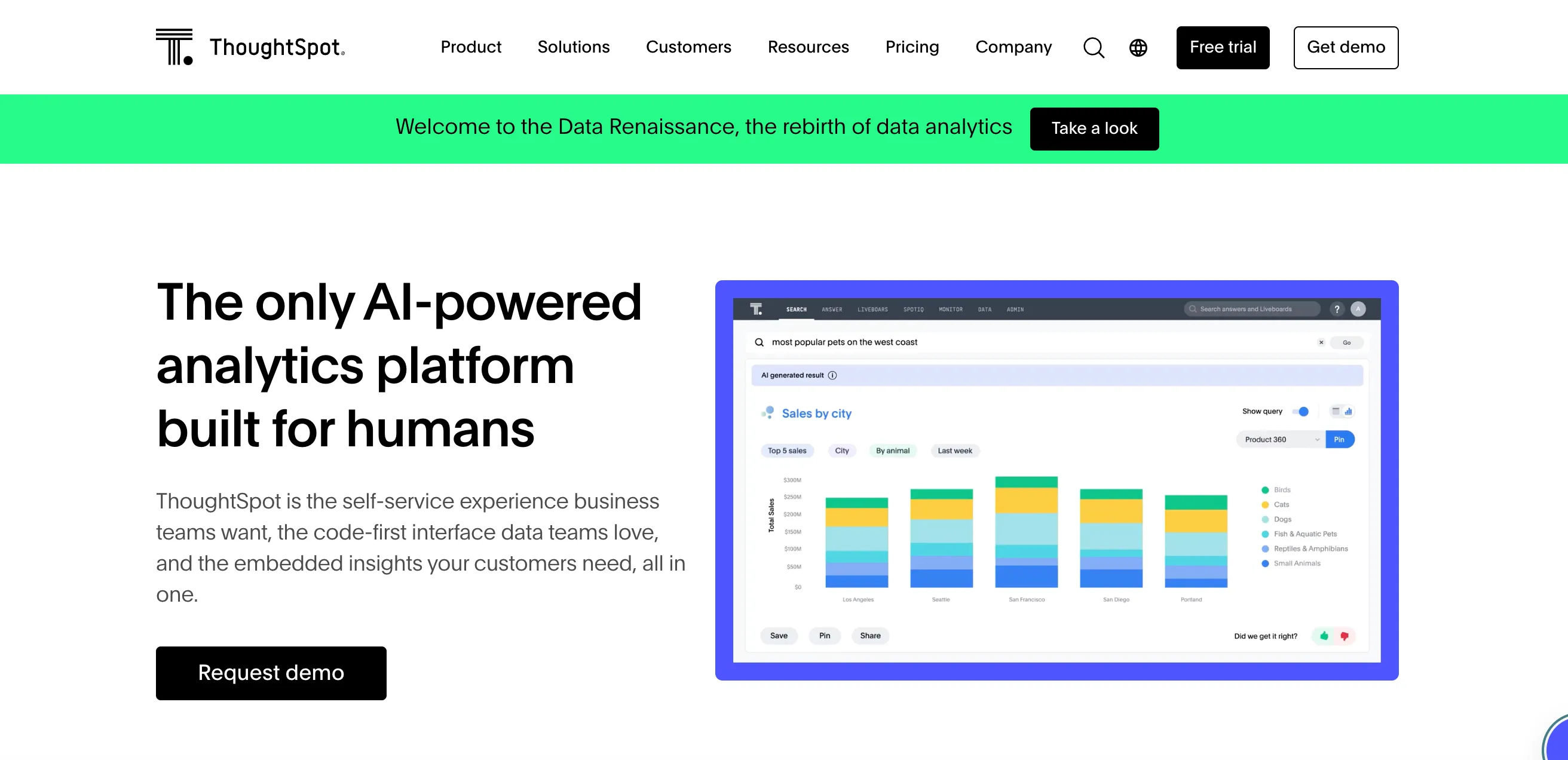Open the Resources menu

pos(808,47)
